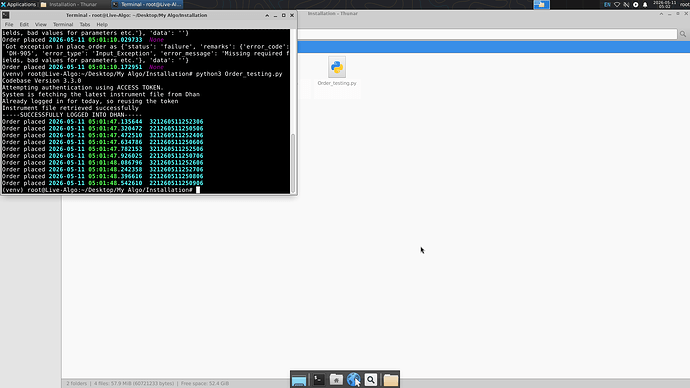Roll up the Thunar window via shade button
Image resolution: width=690 pixels, height=388 pixels.
pyautogui.click(x=661, y=14)
